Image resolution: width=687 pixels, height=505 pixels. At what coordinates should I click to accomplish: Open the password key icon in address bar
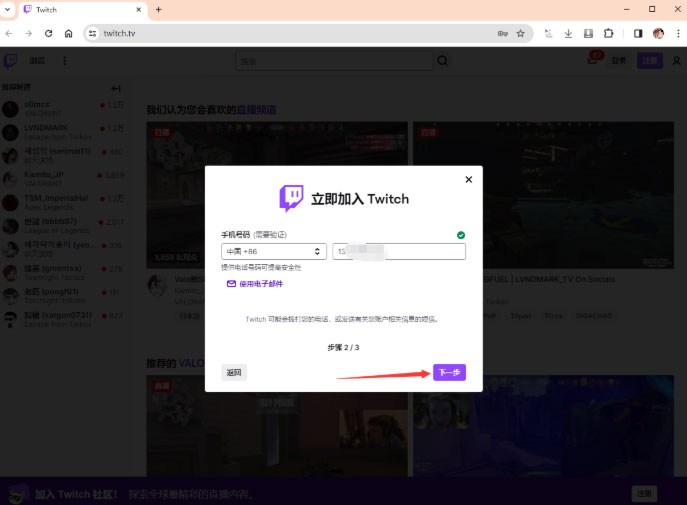[x=503, y=33]
